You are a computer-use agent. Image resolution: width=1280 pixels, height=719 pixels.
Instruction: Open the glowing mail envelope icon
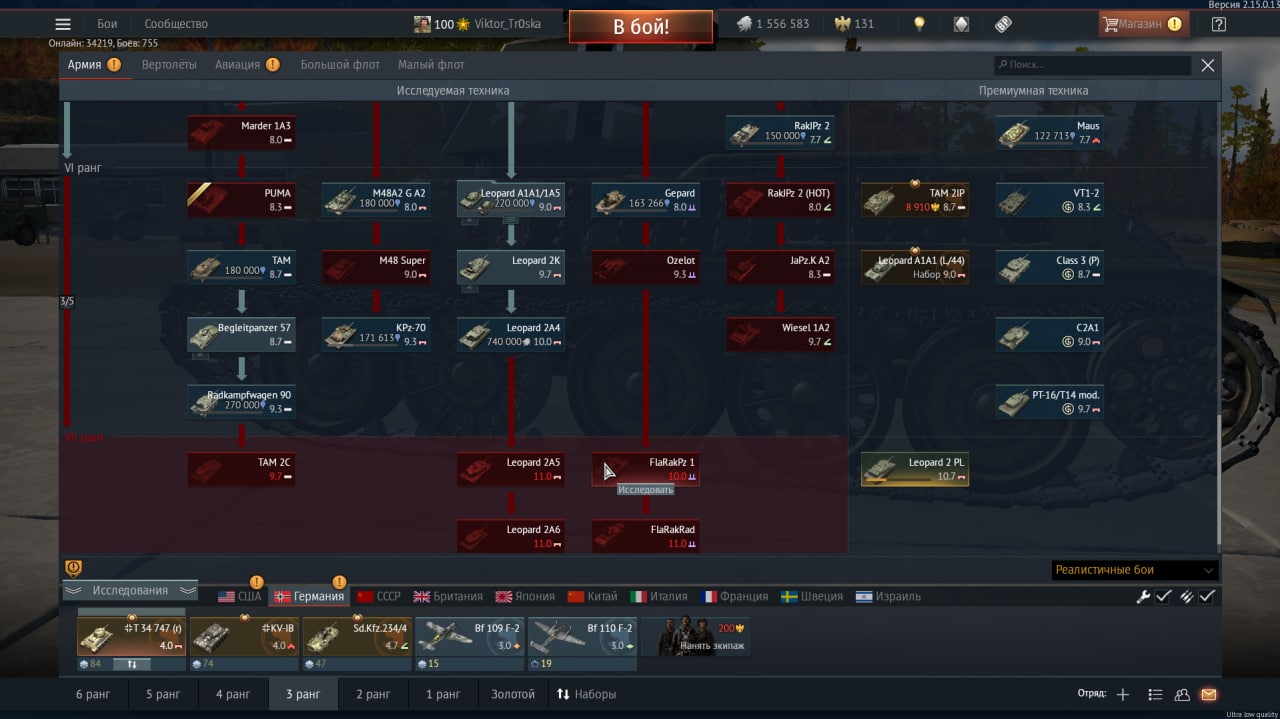click(1208, 694)
